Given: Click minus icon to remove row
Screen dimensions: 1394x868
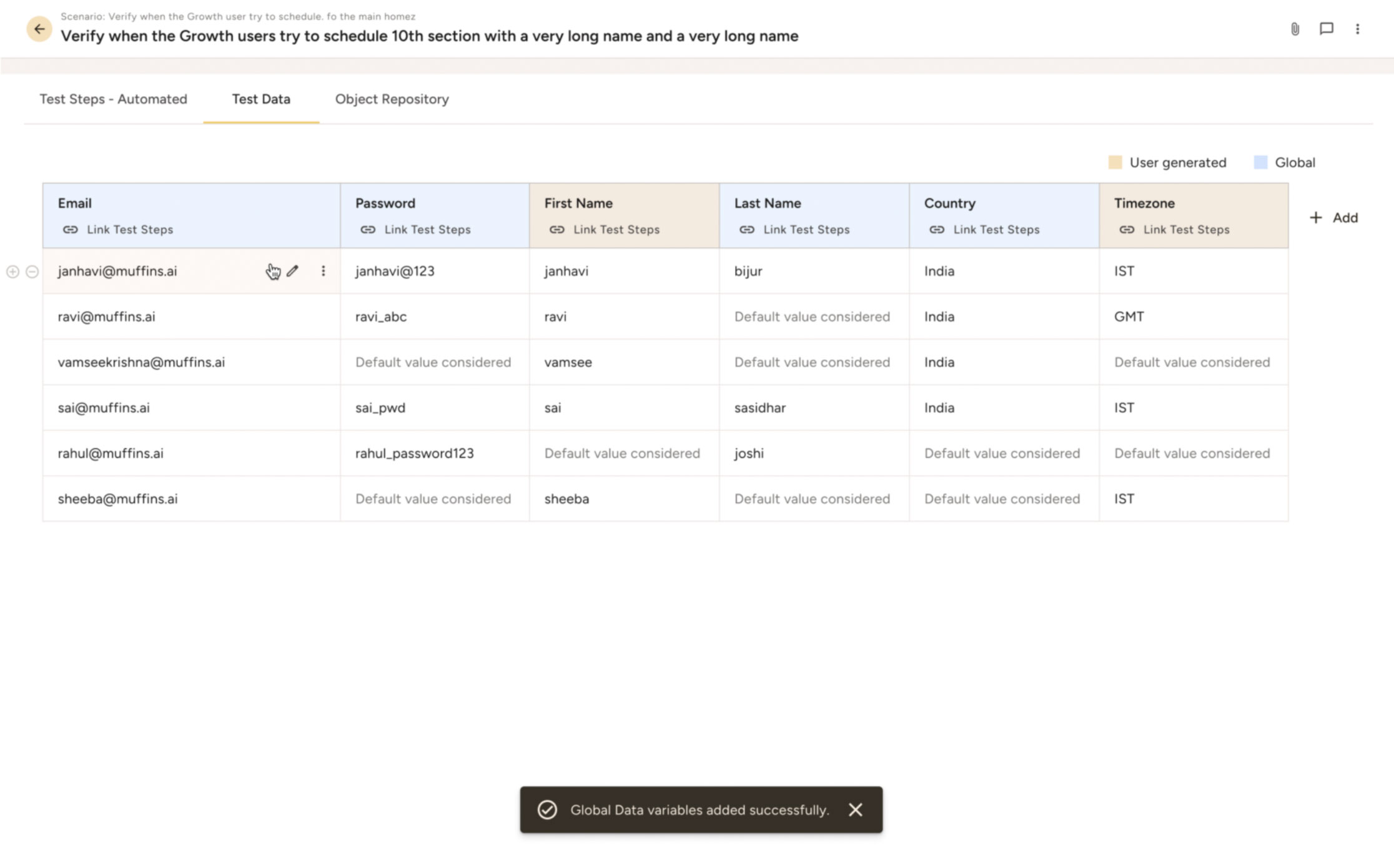Looking at the screenshot, I should tap(32, 272).
